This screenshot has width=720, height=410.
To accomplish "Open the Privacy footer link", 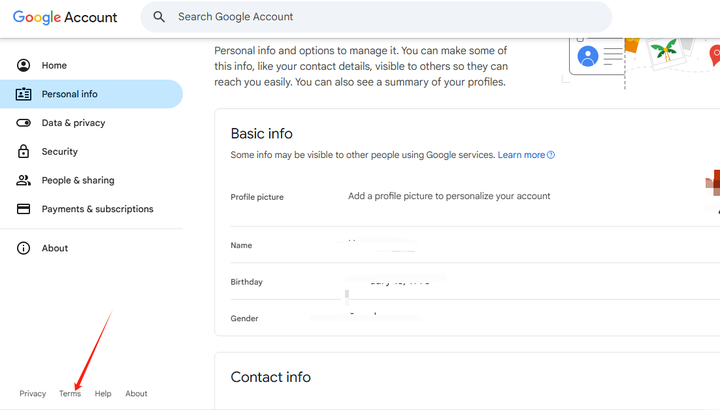I will click(x=33, y=393).
